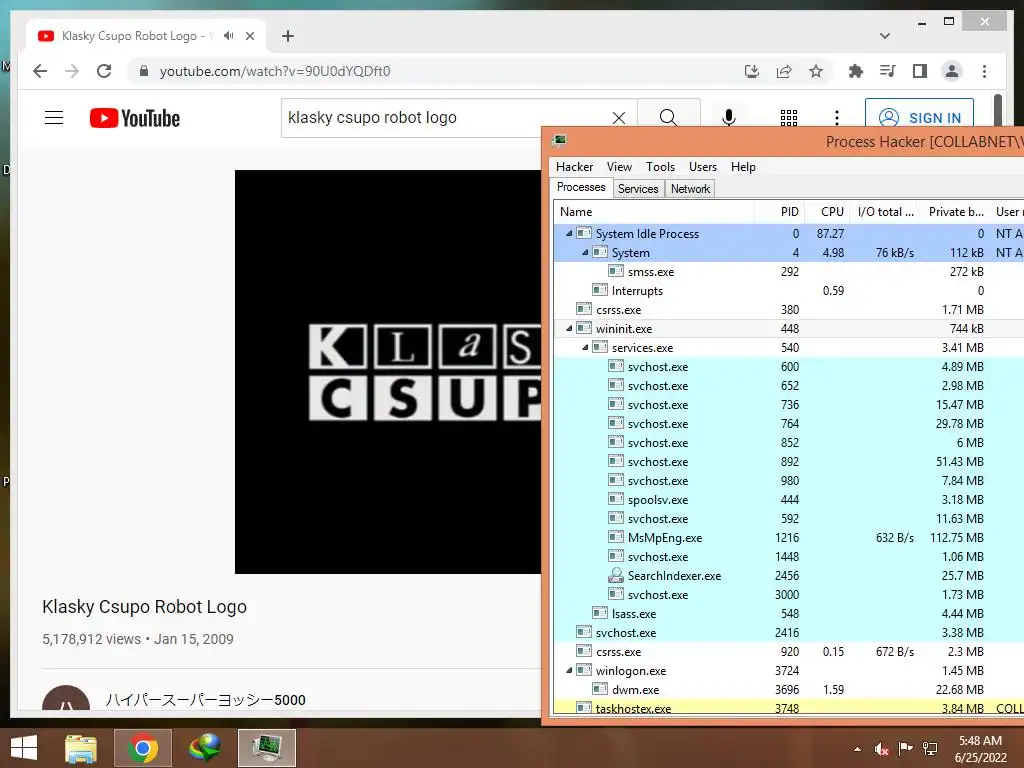Open the Hacker menu
Image resolution: width=1024 pixels, height=768 pixels.
574,167
